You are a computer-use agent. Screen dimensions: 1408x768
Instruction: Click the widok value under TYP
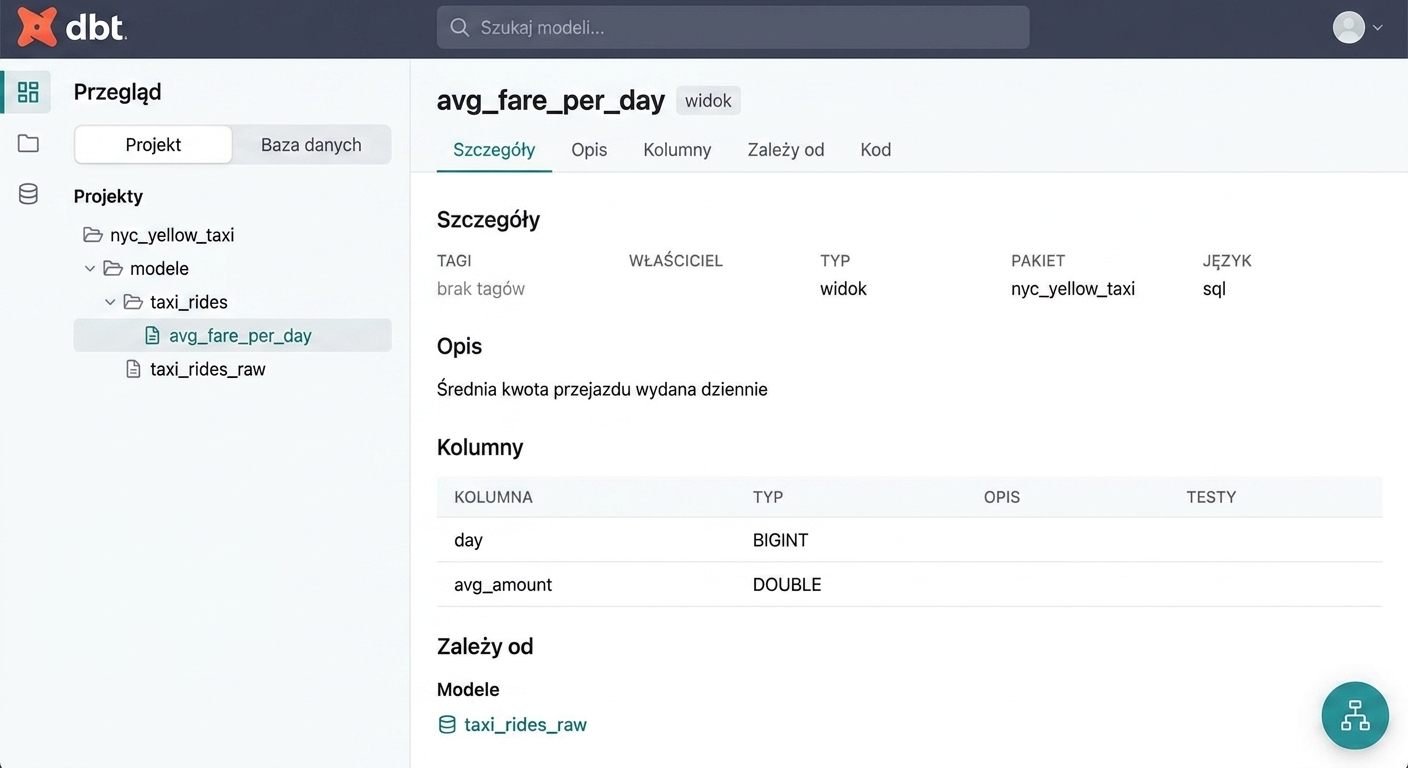pos(843,289)
